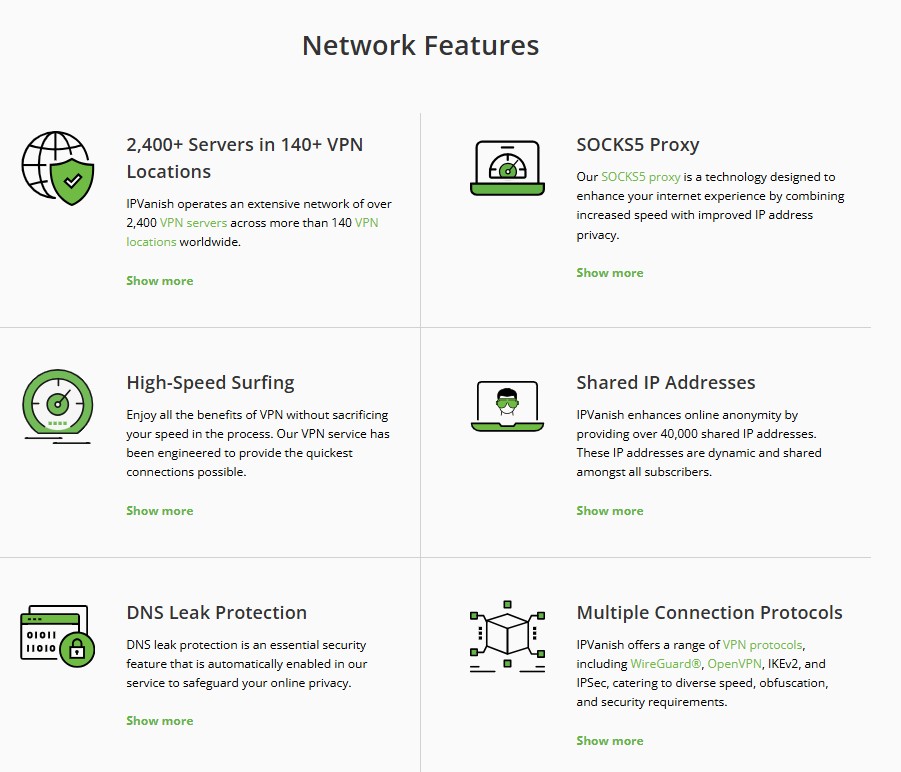
Task: Click Show more under the servers feature
Action: pos(159,280)
